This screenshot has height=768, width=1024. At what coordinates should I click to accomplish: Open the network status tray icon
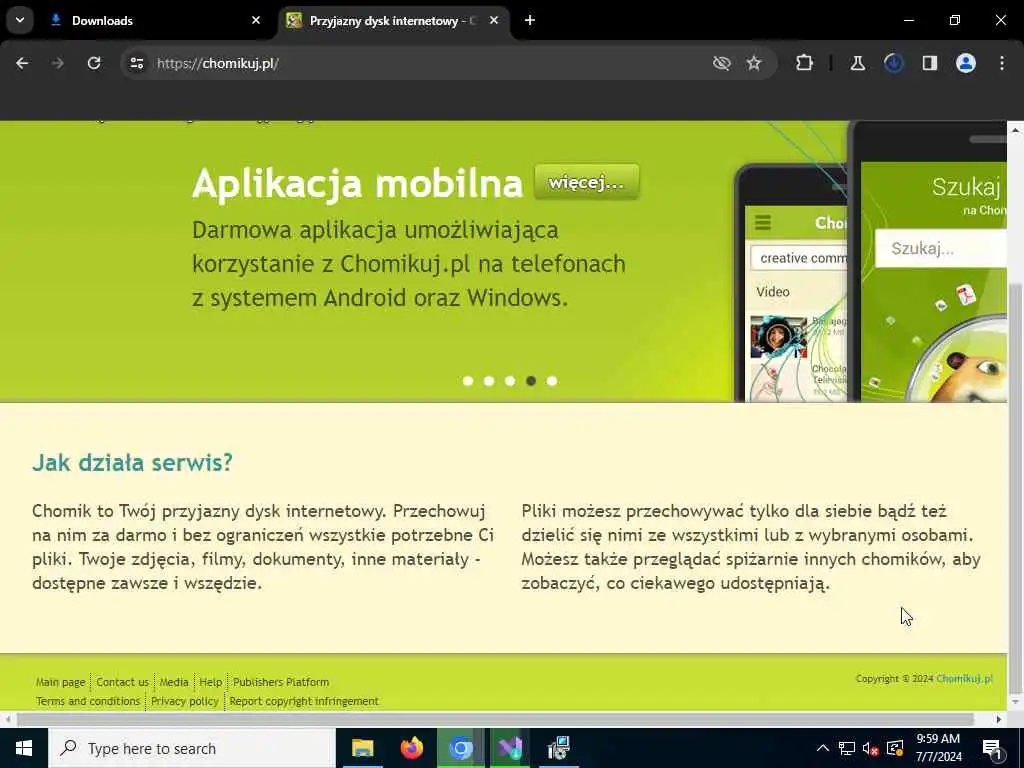point(847,748)
